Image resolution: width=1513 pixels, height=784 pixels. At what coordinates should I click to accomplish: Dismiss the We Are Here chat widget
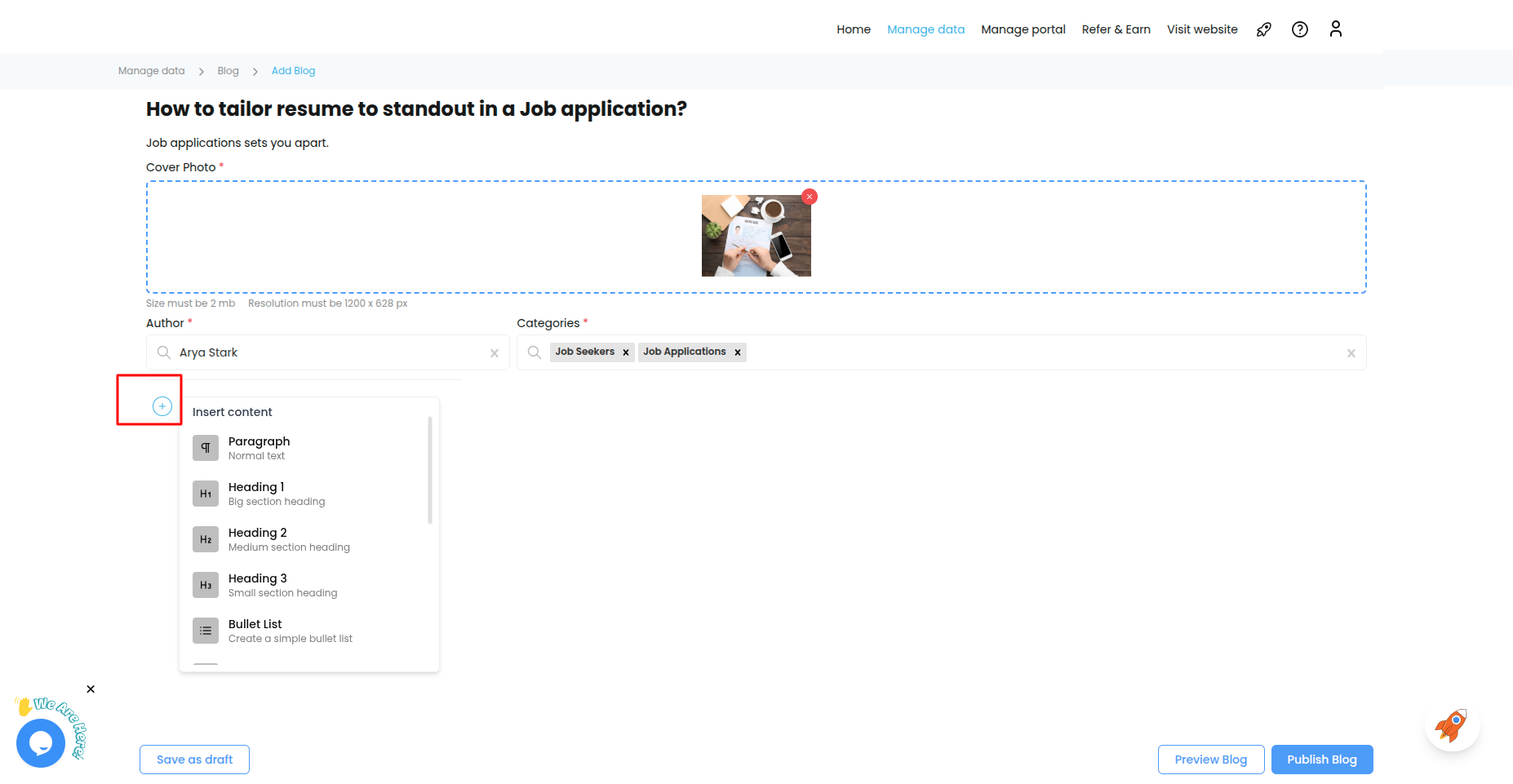click(91, 689)
